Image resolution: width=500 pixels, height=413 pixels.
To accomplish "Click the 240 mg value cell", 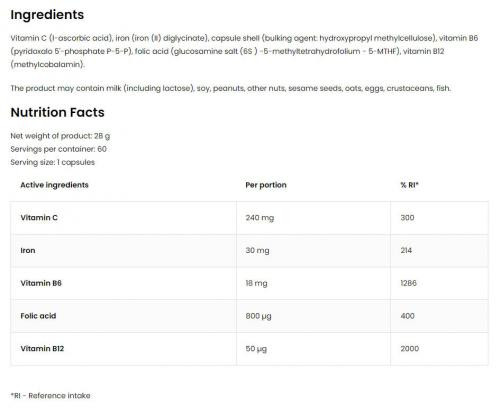I will (x=260, y=218).
